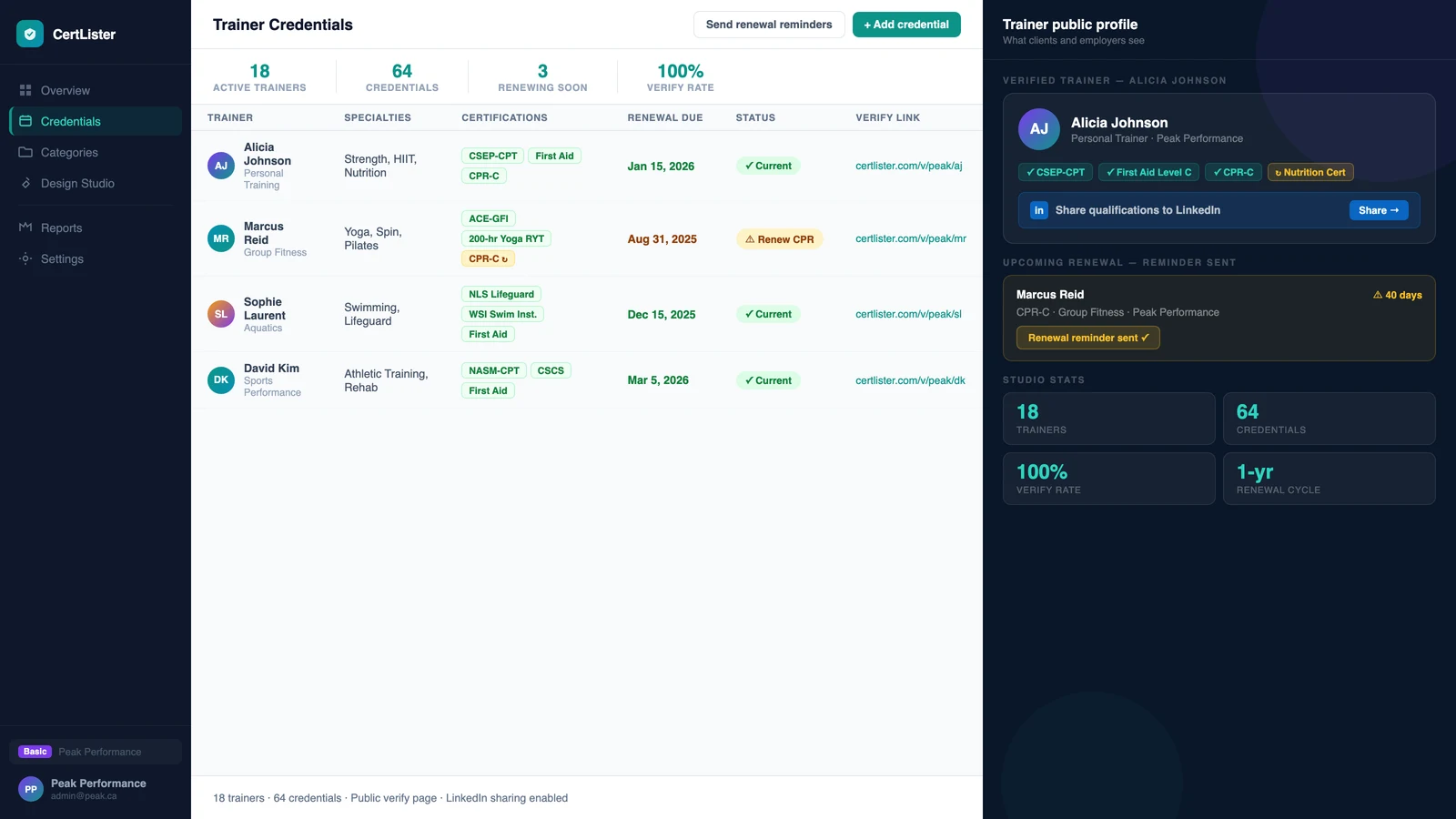Viewport: 1456px width, 819px height.
Task: Click the First Aid Level C profile badge
Action: tap(1148, 172)
